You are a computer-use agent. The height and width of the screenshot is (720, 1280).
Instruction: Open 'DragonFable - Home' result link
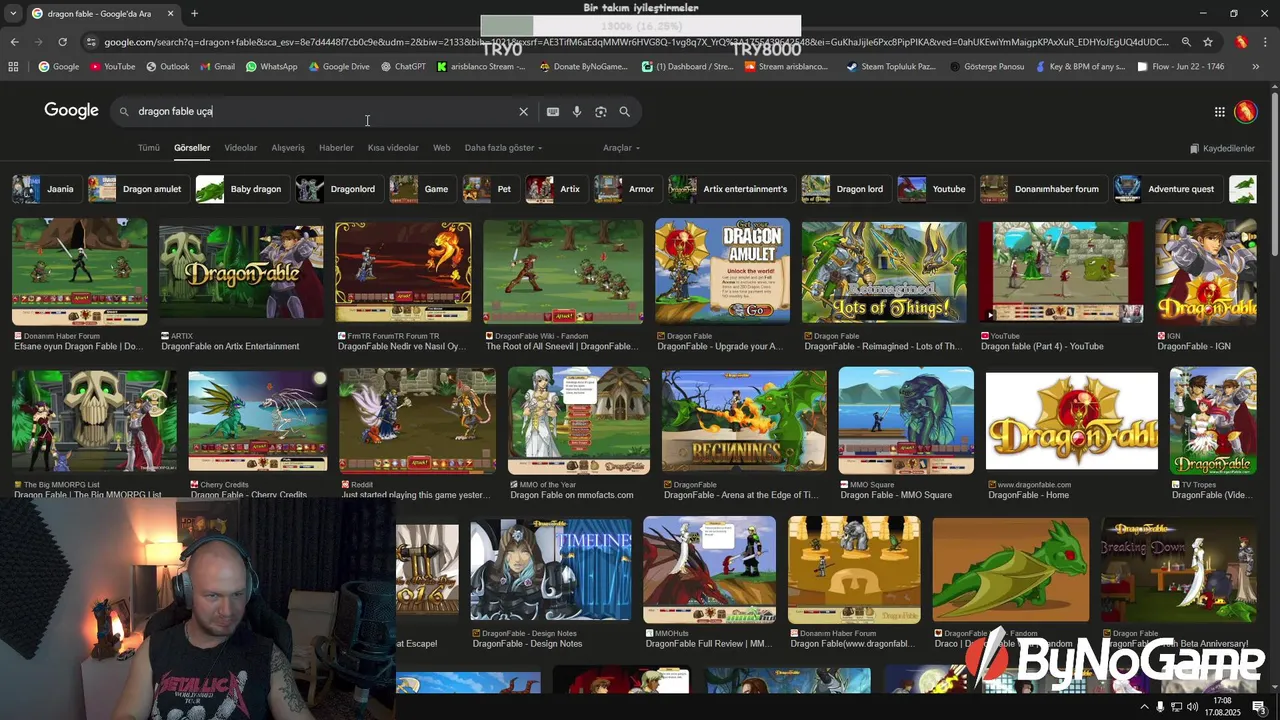1028,496
